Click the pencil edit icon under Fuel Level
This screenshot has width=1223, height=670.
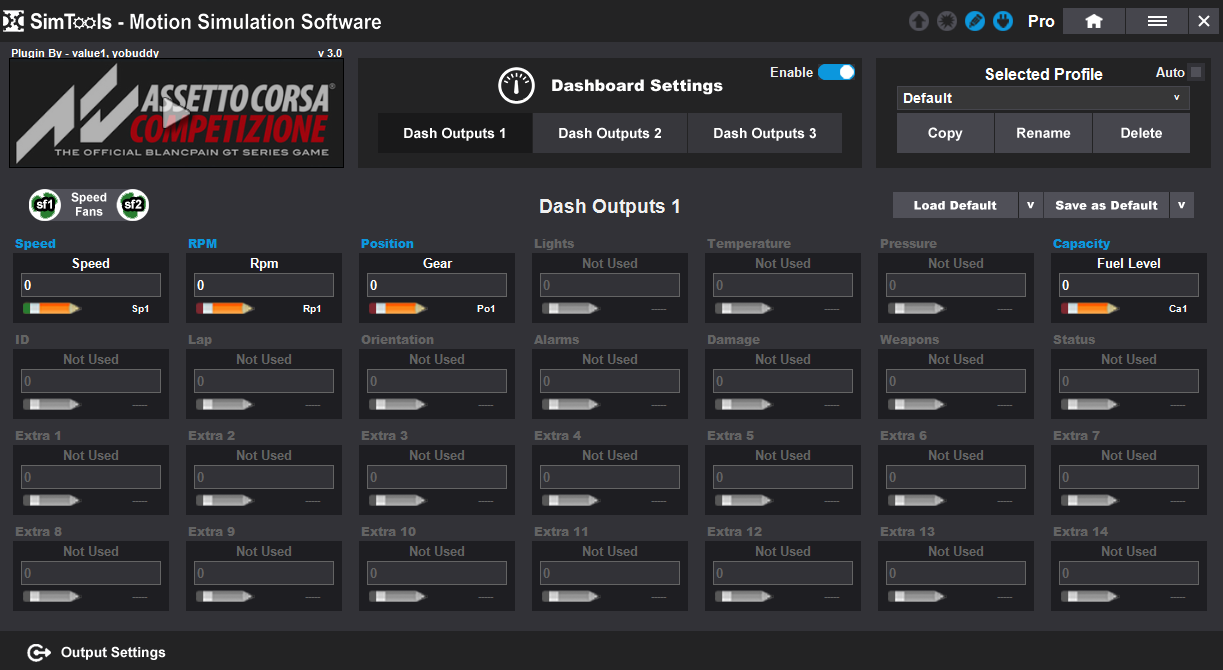pos(1091,309)
